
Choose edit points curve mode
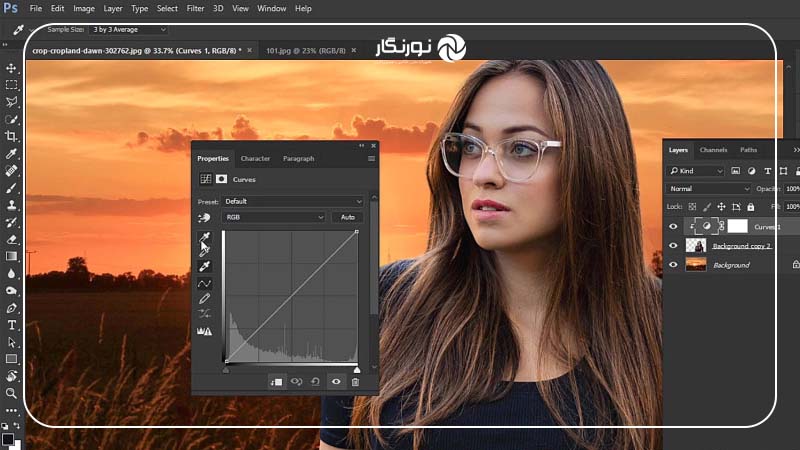pos(205,284)
